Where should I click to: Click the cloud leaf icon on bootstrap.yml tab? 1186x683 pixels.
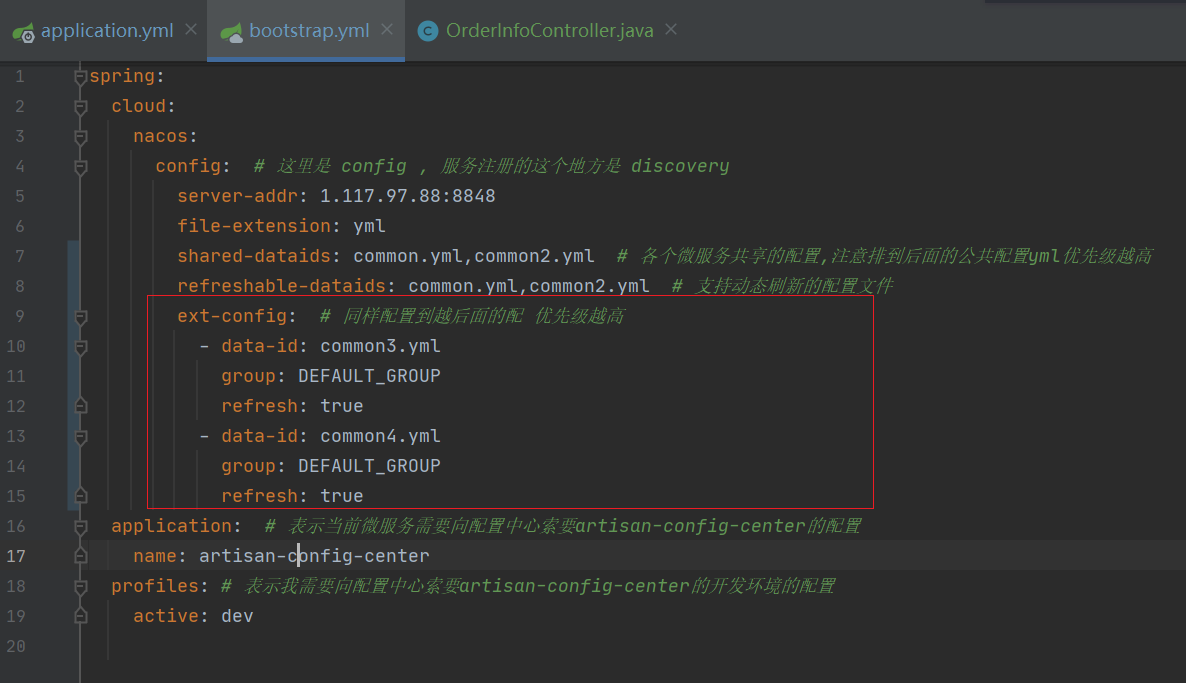231,32
